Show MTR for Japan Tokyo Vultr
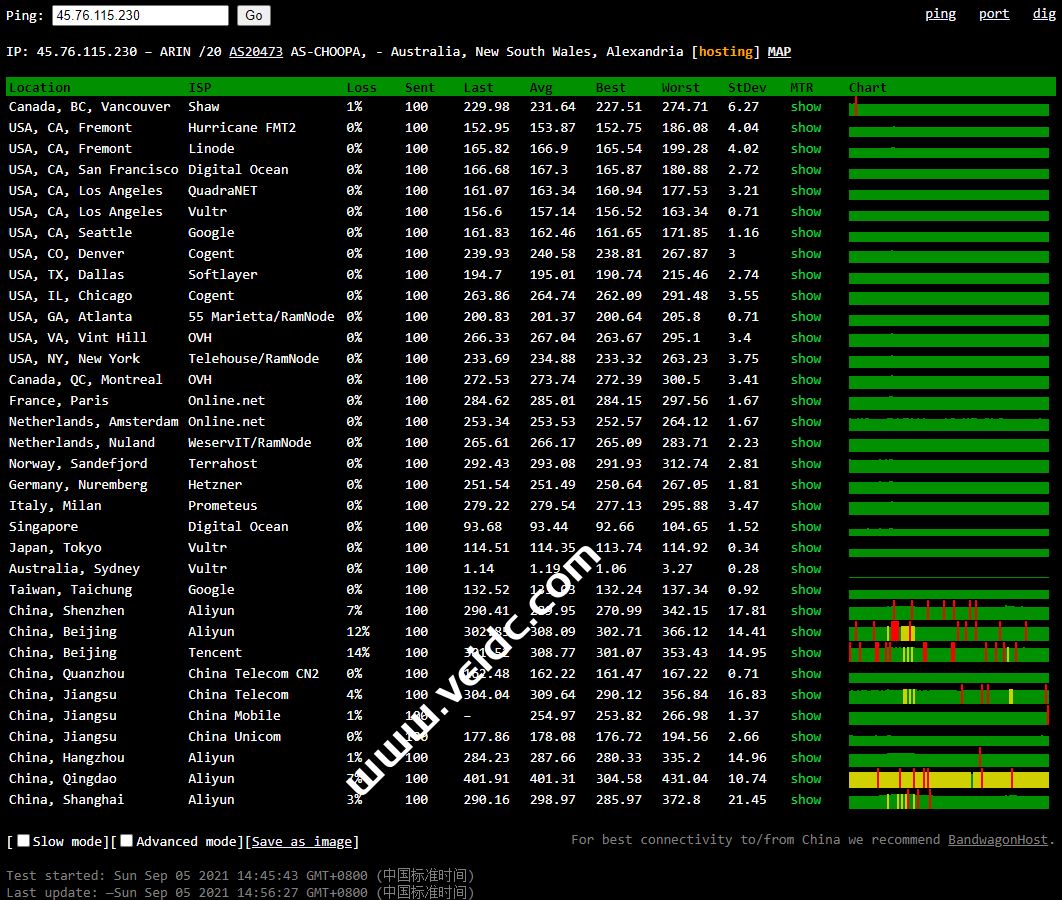Screen dimensions: 1062x900 coord(805,548)
